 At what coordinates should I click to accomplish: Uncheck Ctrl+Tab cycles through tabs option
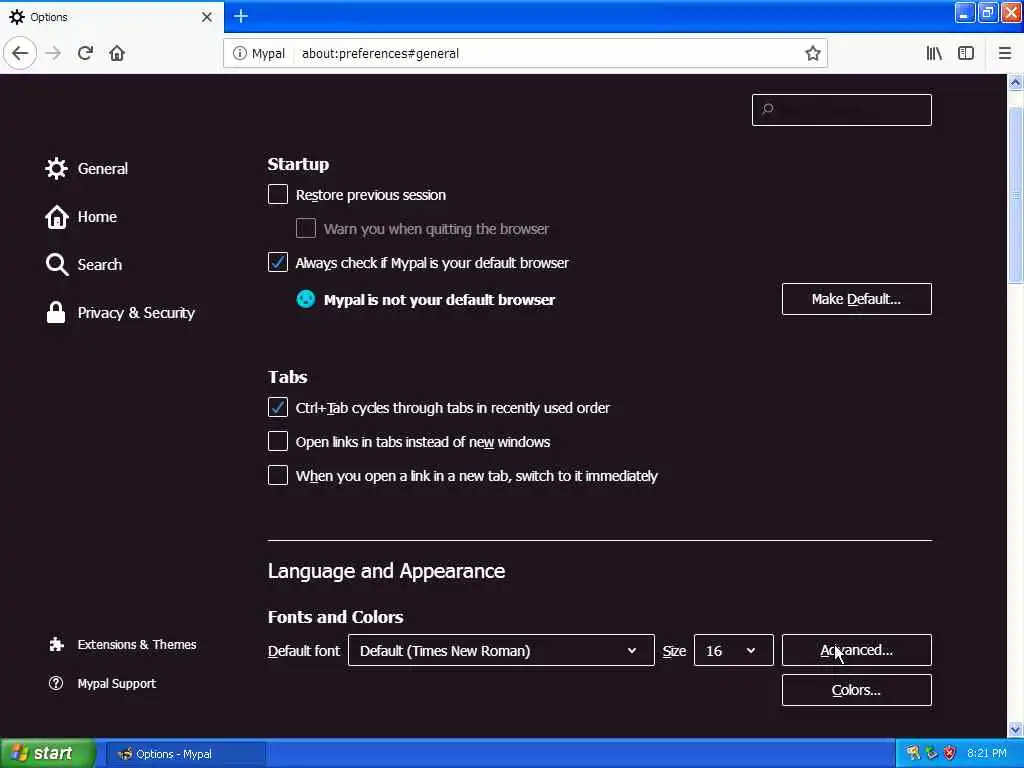pyautogui.click(x=278, y=407)
